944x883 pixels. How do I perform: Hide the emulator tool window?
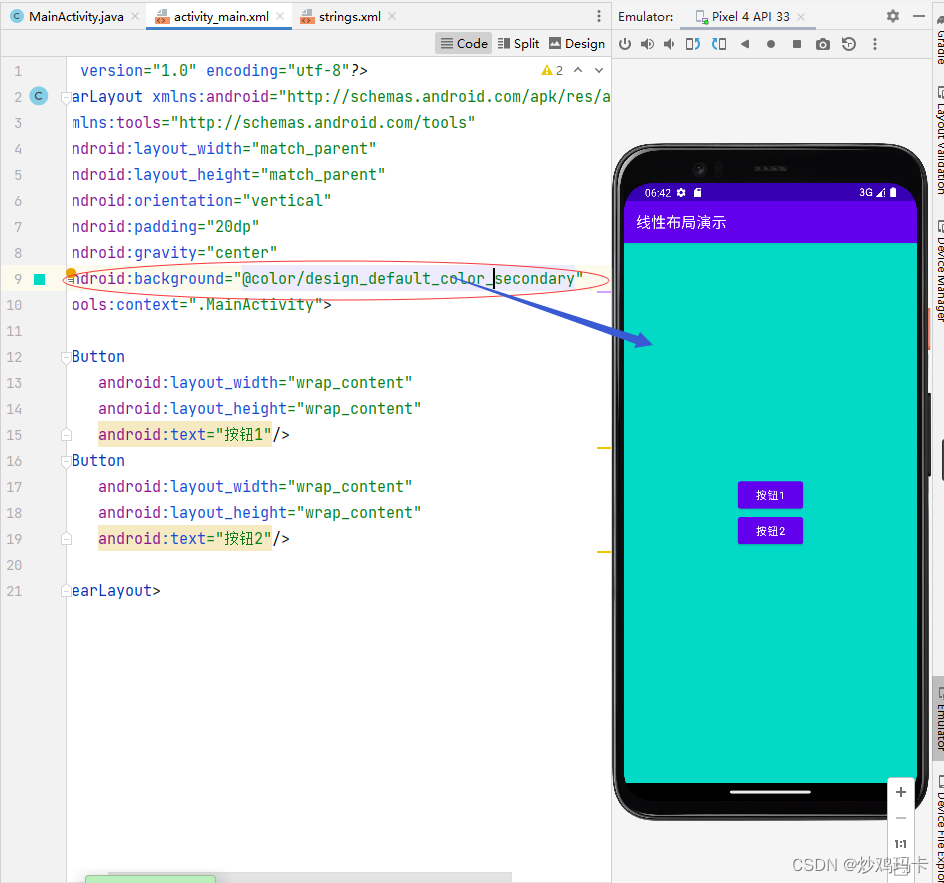[x=919, y=16]
